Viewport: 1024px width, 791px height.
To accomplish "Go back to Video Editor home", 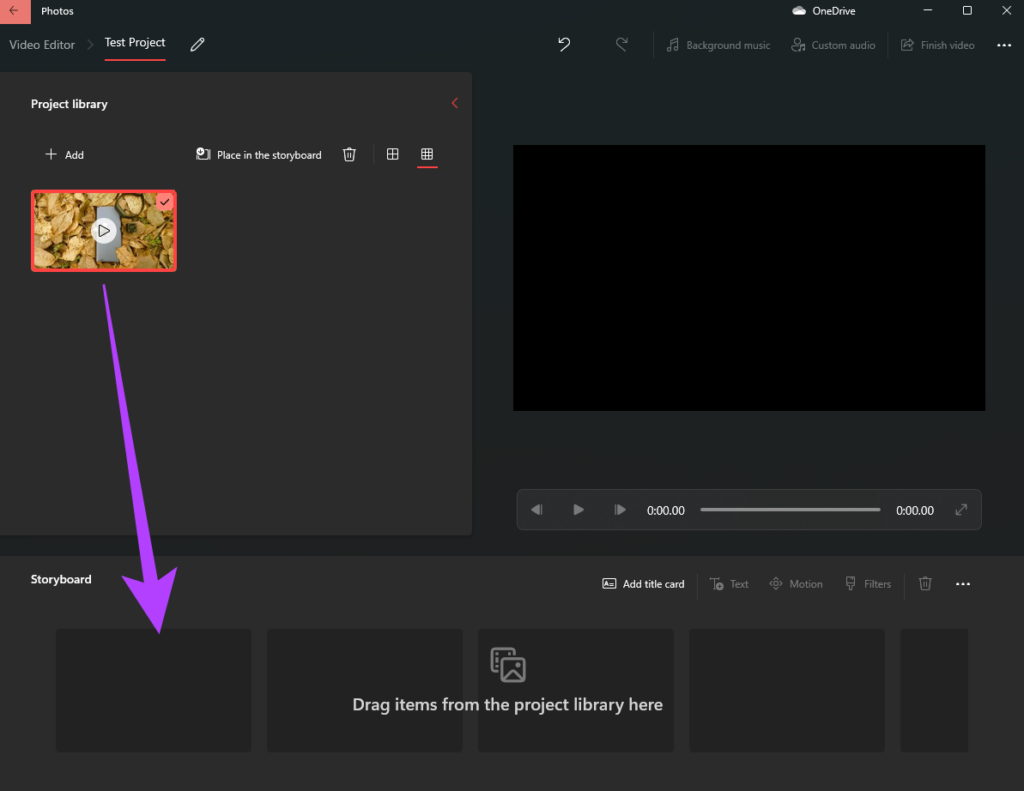I will tap(42, 45).
